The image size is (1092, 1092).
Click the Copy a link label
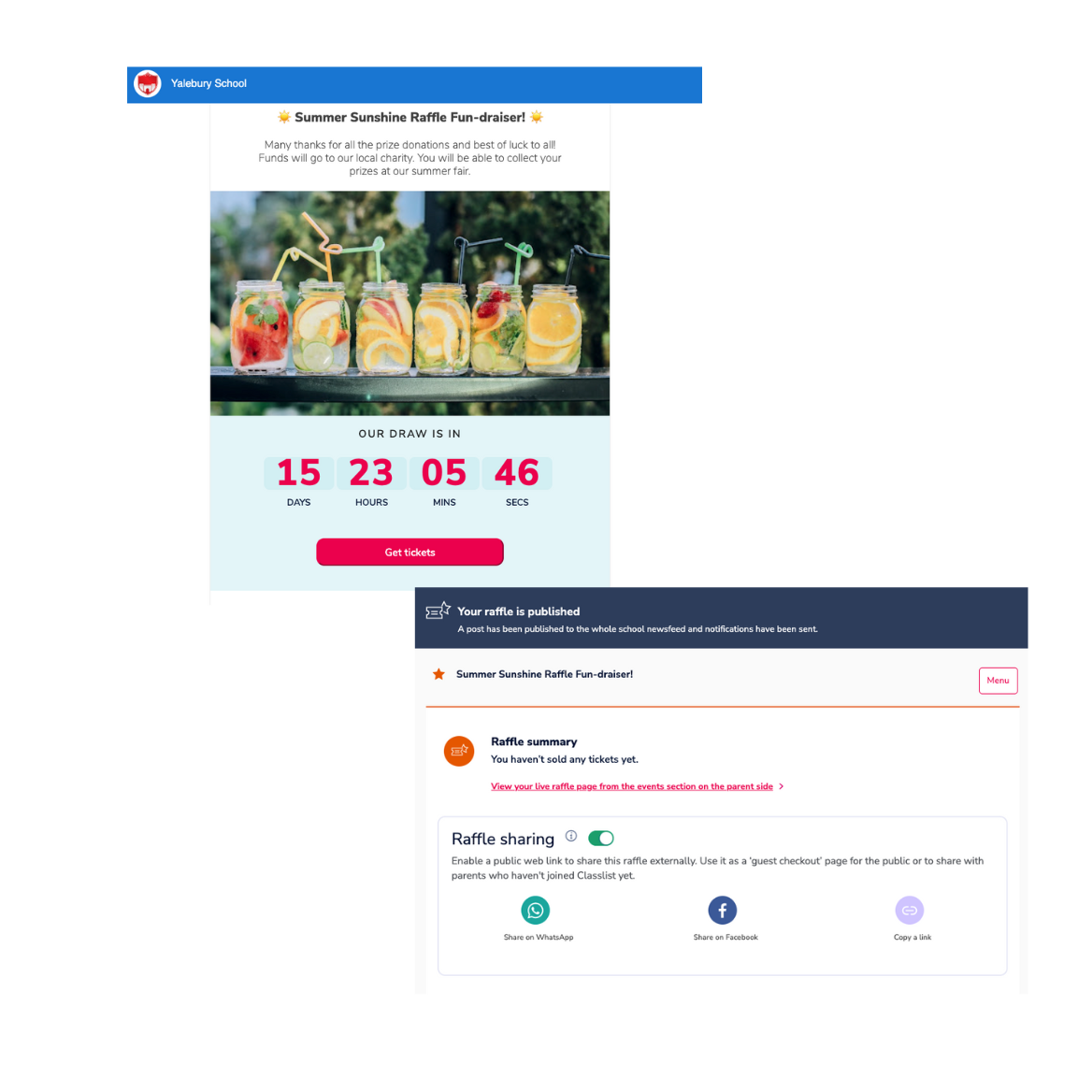coord(912,937)
